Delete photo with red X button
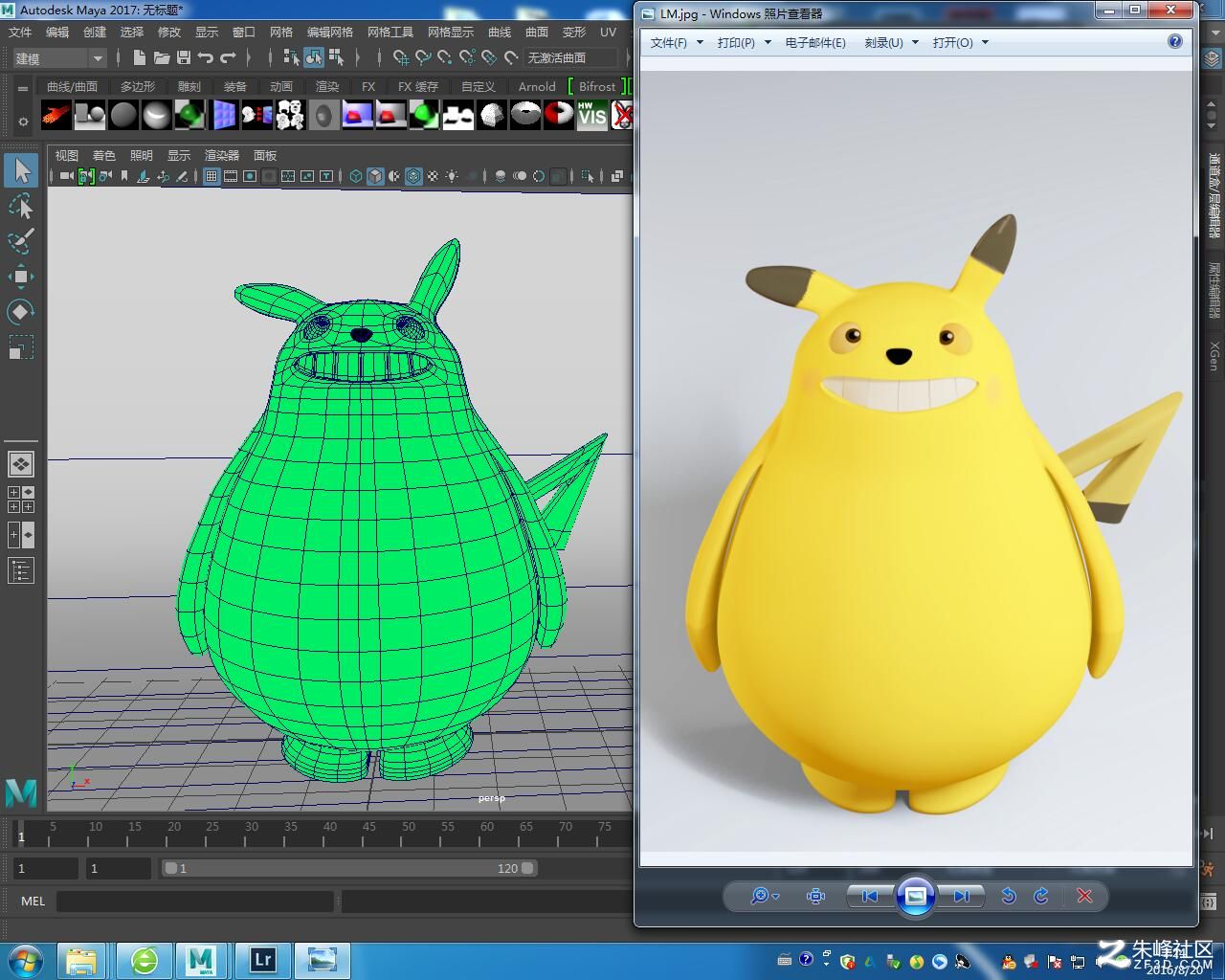The image size is (1225, 980). (x=1084, y=896)
